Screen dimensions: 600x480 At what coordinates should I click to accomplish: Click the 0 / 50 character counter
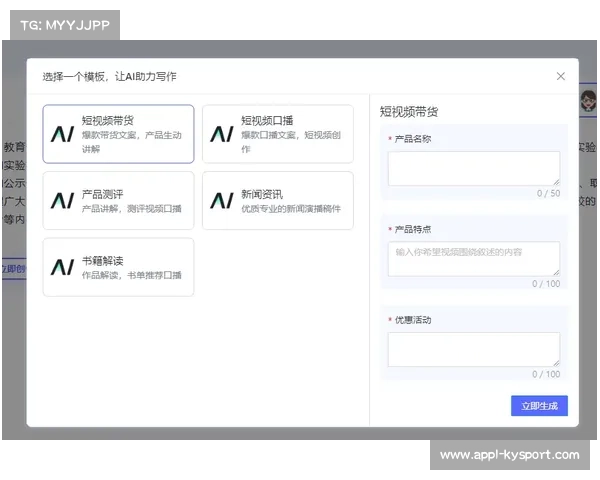[x=548, y=193]
